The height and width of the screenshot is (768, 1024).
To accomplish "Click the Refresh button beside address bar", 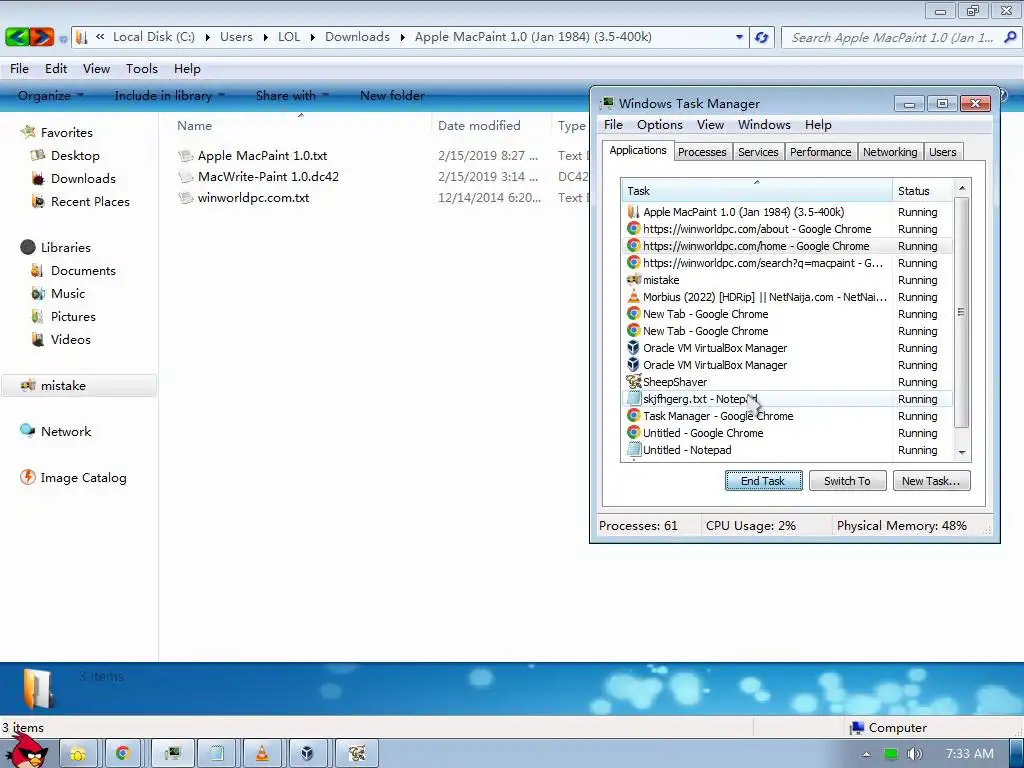I will pyautogui.click(x=761, y=37).
